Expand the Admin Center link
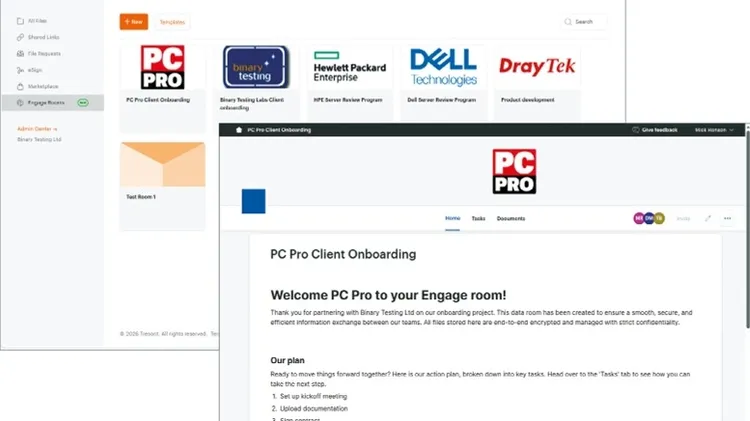This screenshot has height=421, width=750. click(37, 129)
